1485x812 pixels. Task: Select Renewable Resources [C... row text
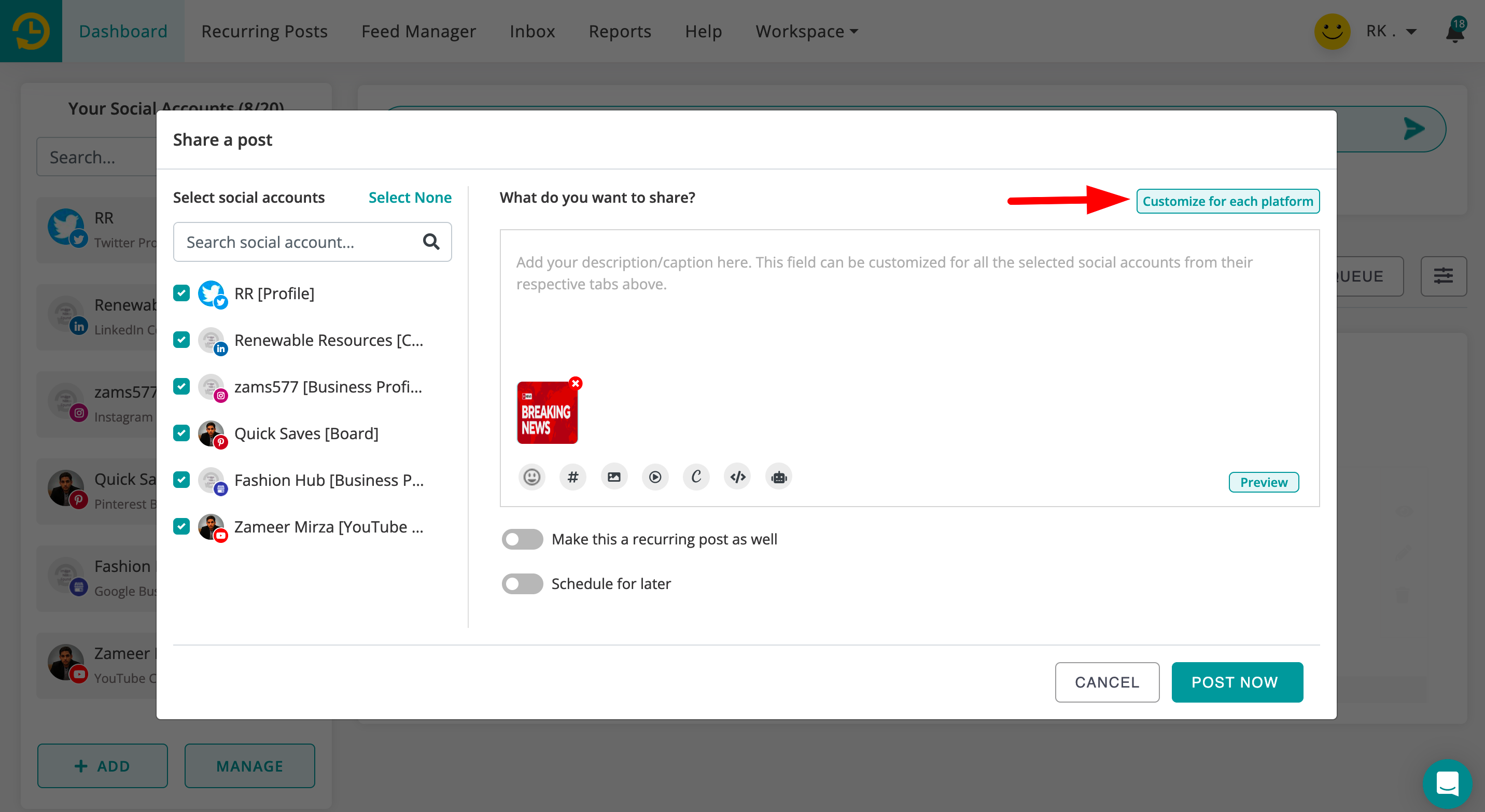coord(329,340)
